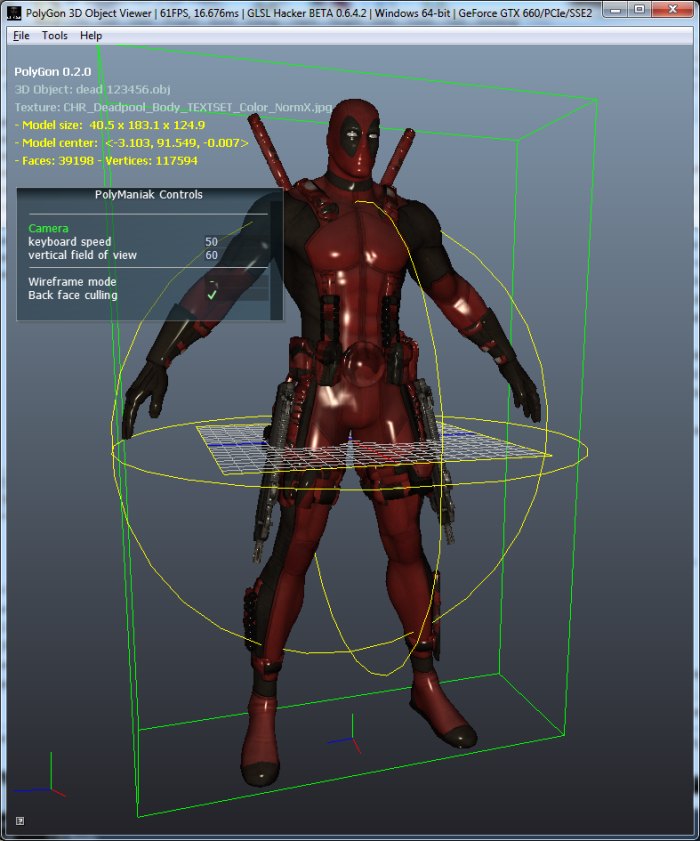Click the 'Faces: 39198 - Vertices: 117594' line
Image resolution: width=700 pixels, height=841 pixels.
click(x=106, y=160)
